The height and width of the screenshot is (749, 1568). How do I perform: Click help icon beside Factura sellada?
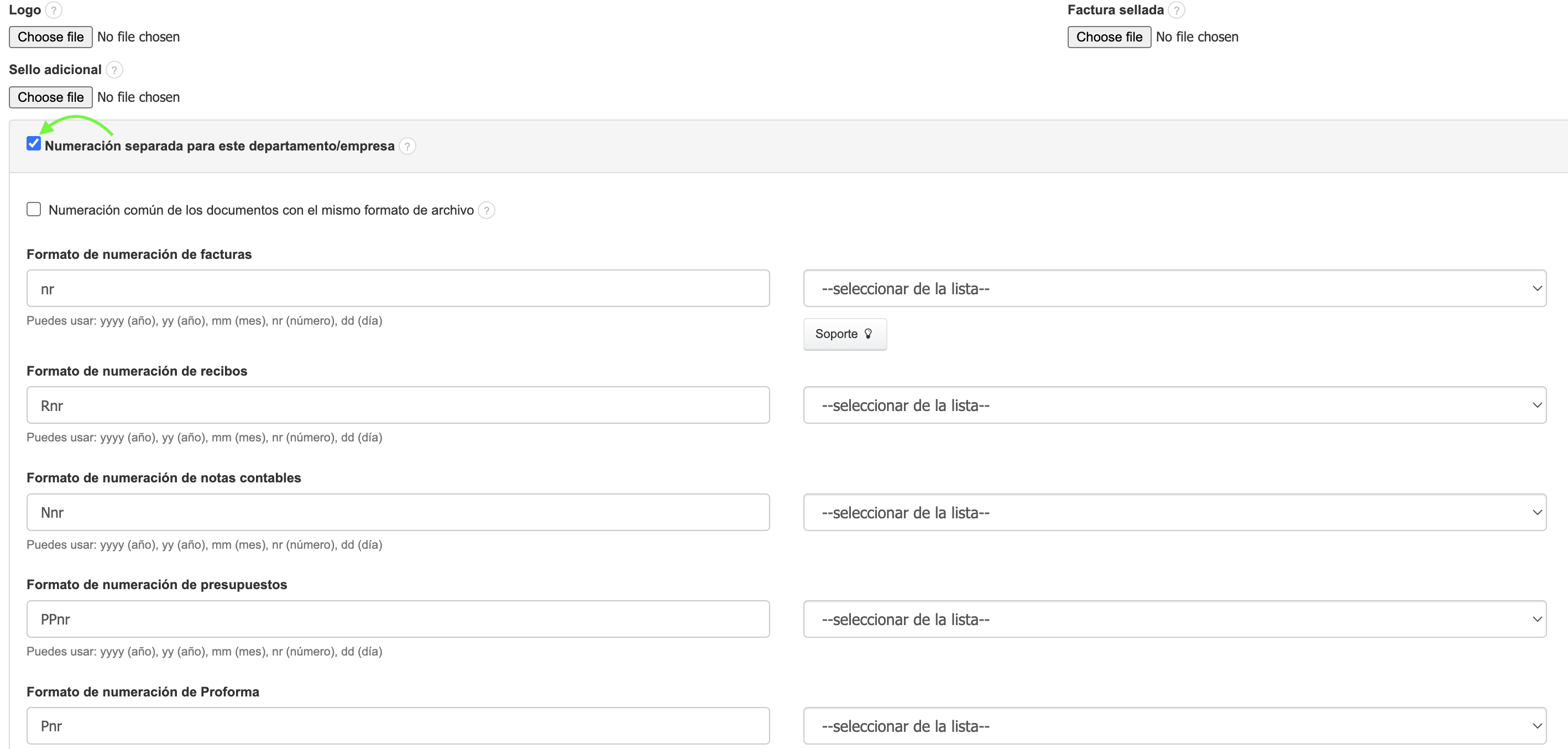[1177, 11]
